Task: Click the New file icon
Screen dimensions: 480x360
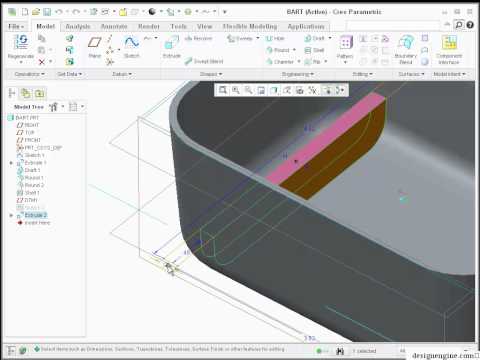Action: (25, 12)
